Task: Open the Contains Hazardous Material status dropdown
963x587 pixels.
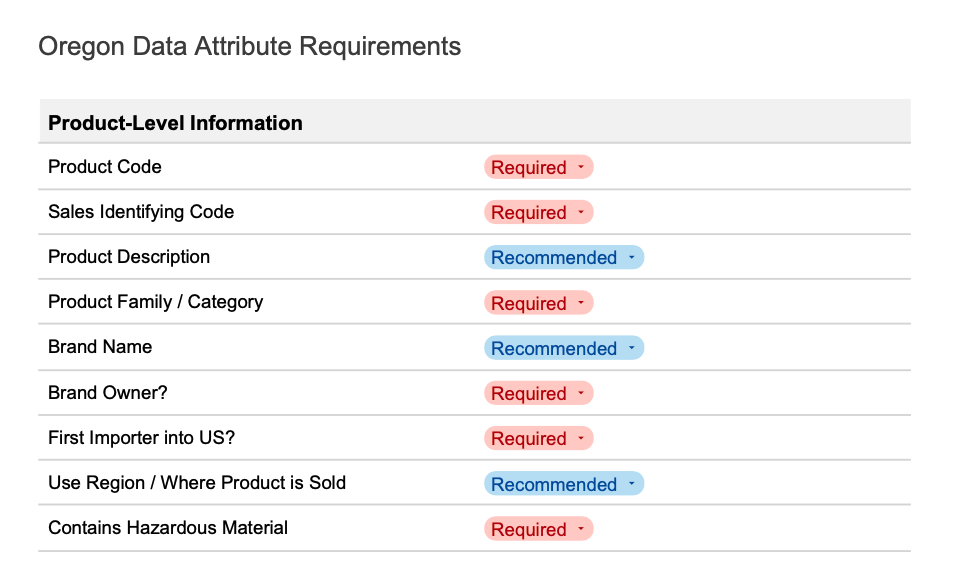Action: tap(538, 528)
